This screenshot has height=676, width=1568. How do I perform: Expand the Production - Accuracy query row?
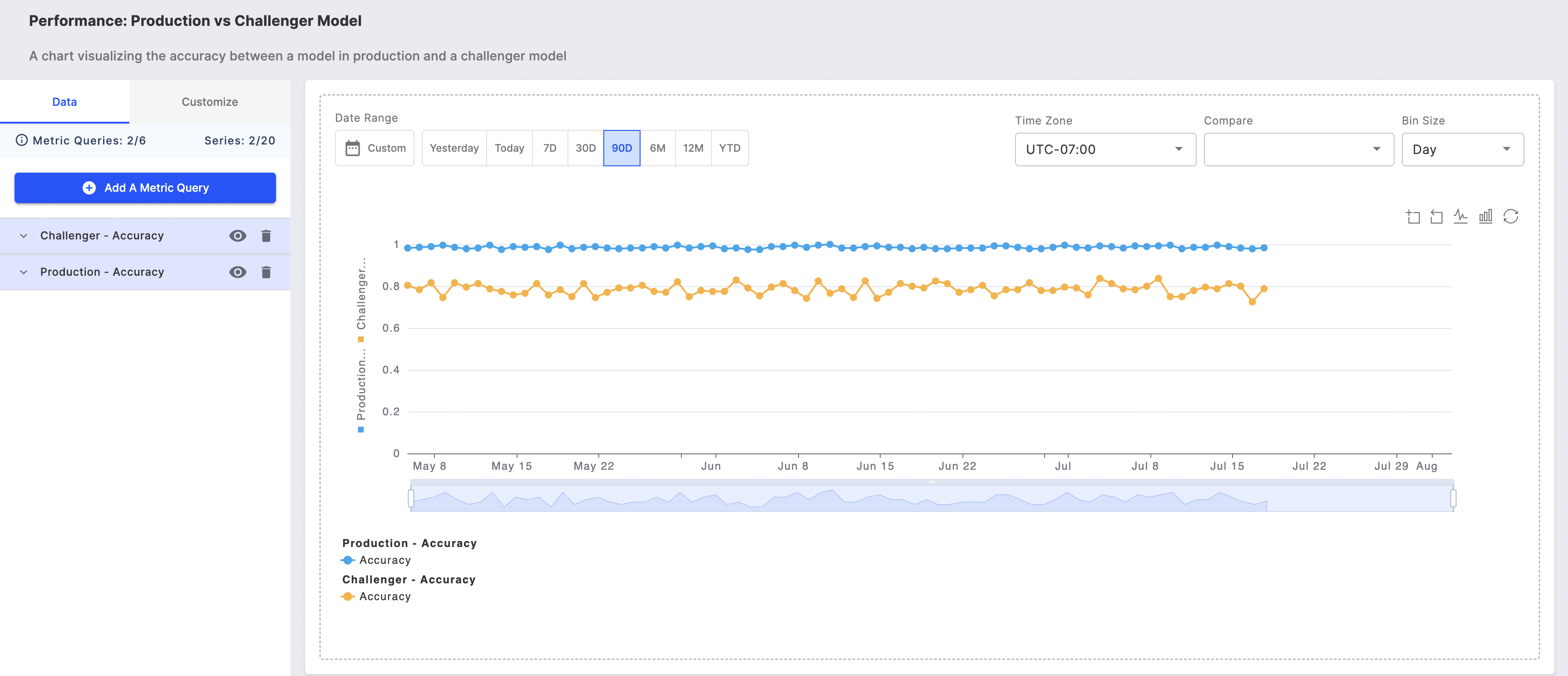click(x=24, y=272)
